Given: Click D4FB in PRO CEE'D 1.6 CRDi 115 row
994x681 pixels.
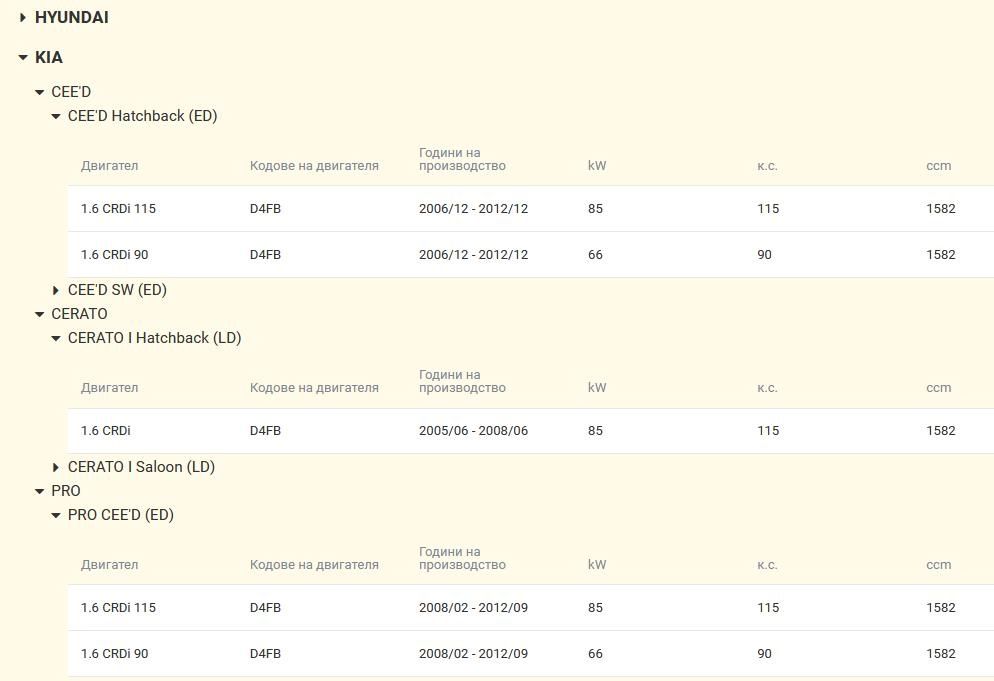Looking at the screenshot, I should pyautogui.click(x=265, y=607).
